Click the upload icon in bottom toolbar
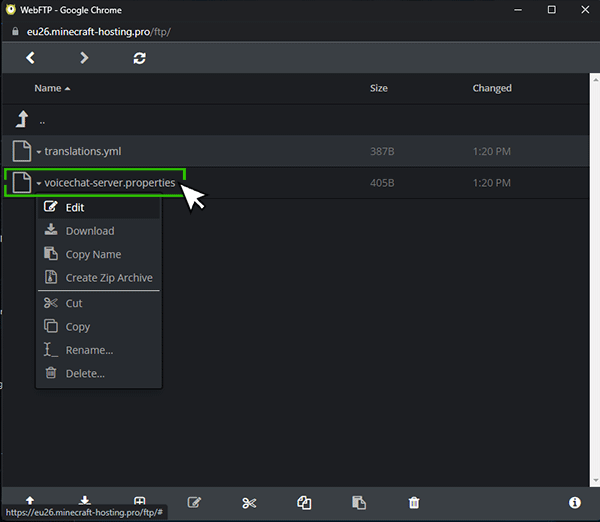 30,499
